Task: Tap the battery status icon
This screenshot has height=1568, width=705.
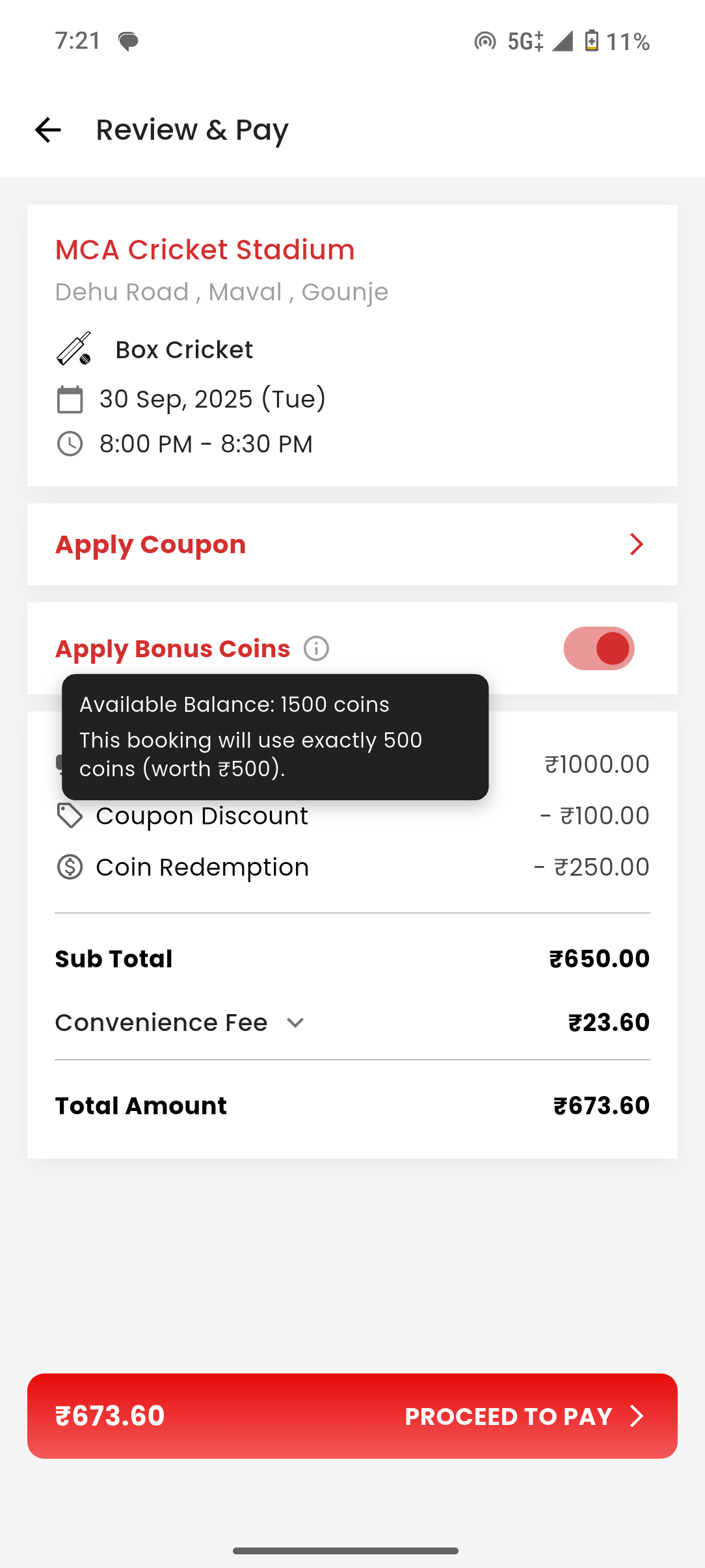Action: 591,41
